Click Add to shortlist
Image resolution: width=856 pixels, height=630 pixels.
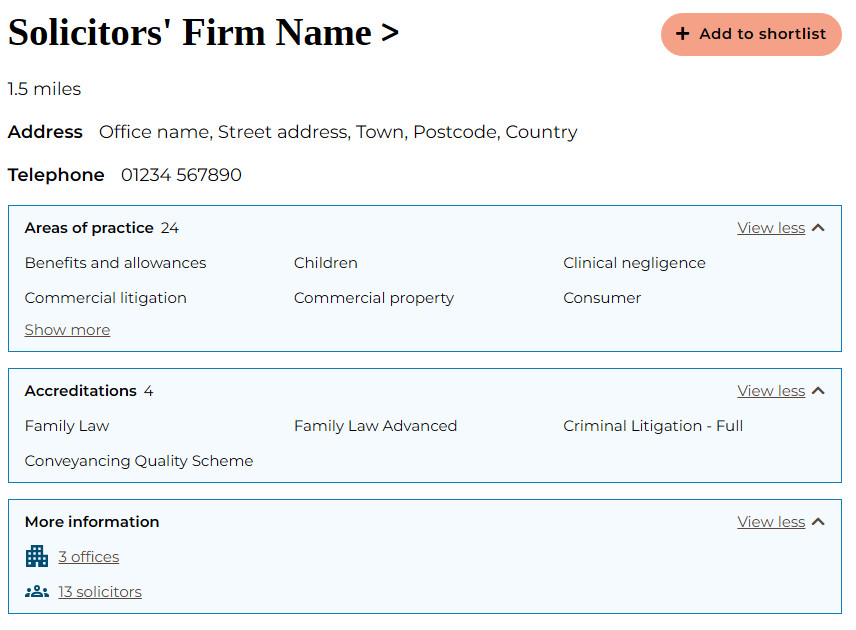click(x=751, y=34)
